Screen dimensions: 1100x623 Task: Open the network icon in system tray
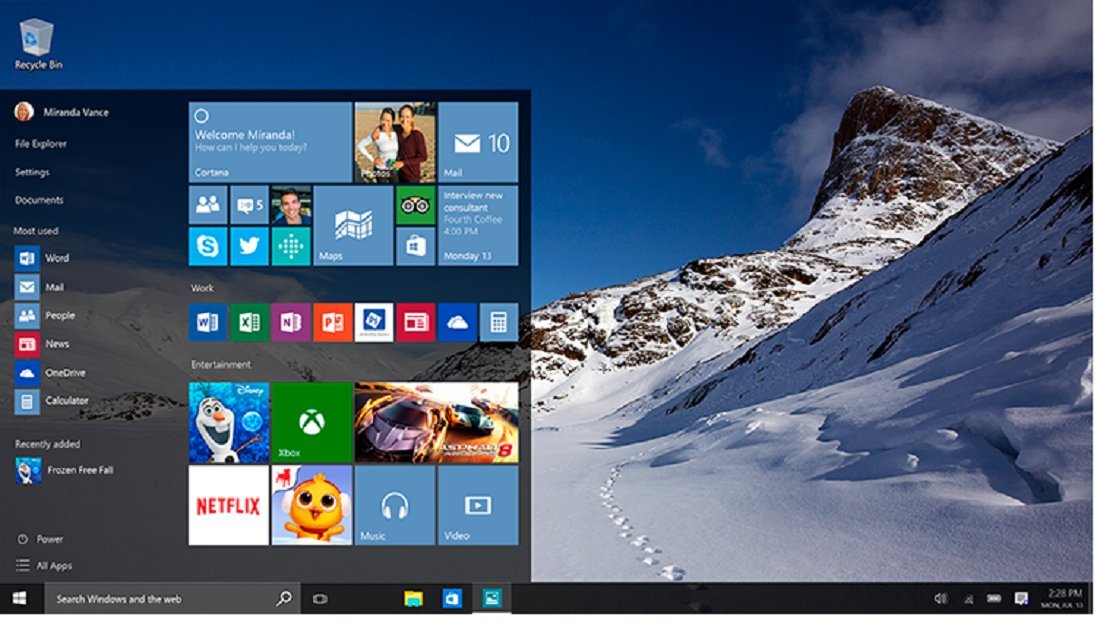point(968,598)
